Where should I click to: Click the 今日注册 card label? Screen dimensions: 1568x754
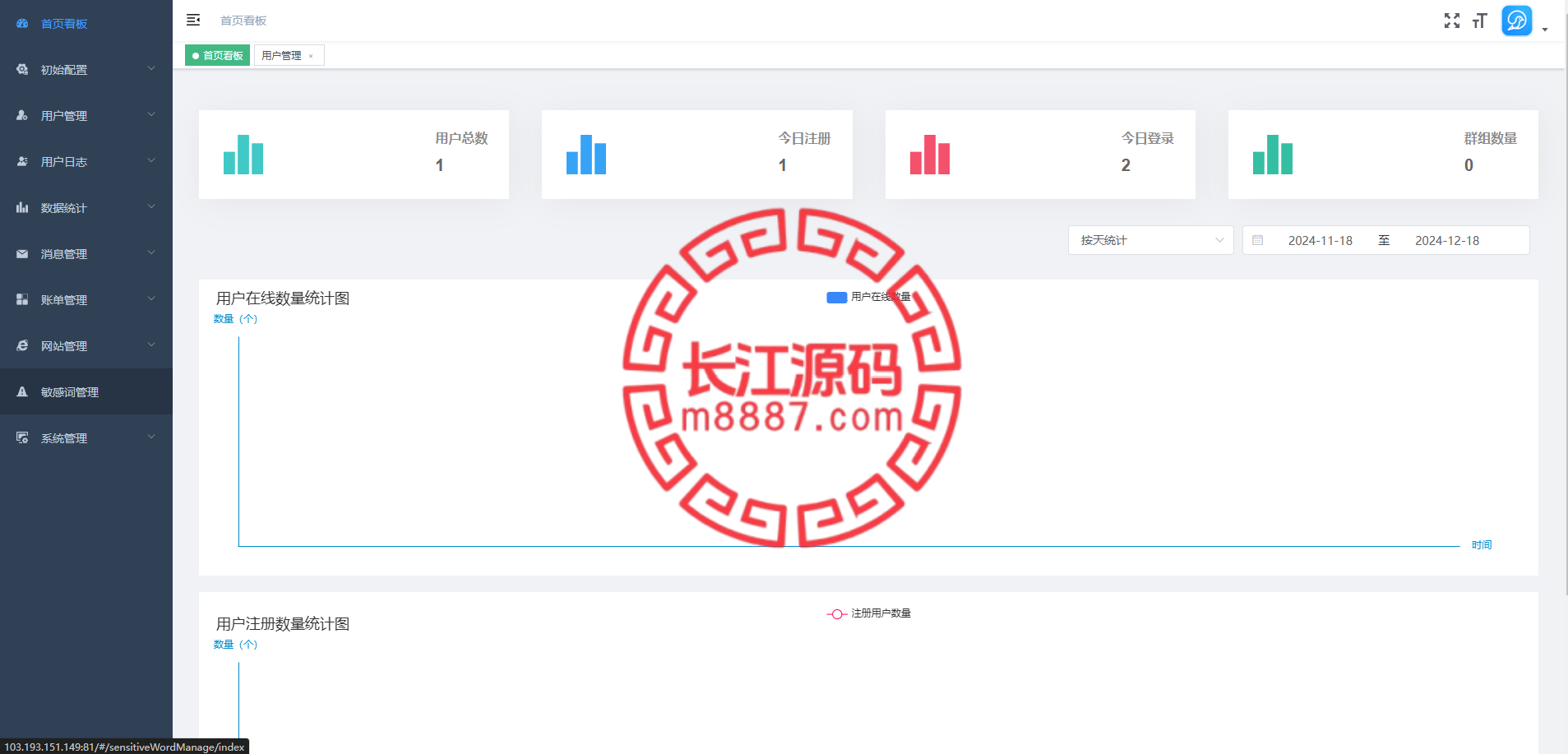click(804, 138)
